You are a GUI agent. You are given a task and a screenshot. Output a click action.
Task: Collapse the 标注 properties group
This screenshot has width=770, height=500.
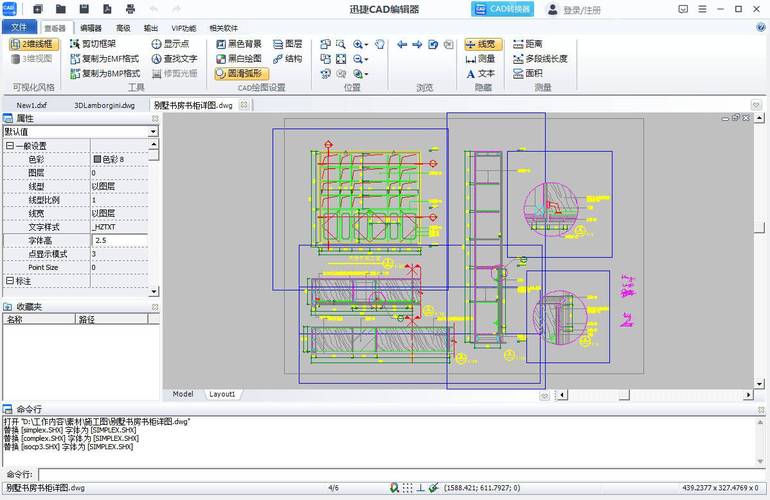pyautogui.click(x=9, y=281)
